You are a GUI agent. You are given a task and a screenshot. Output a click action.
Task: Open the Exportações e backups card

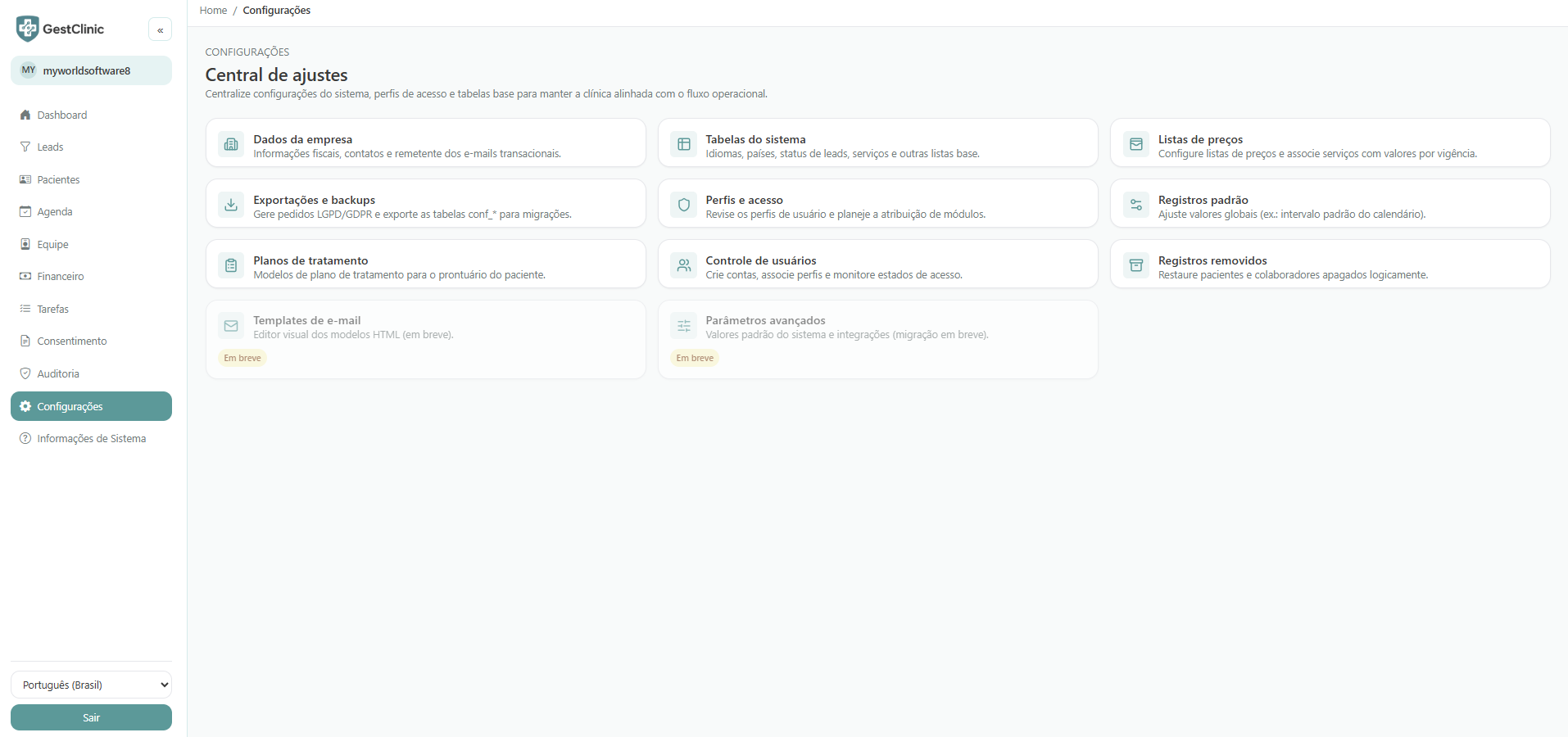[x=425, y=203]
